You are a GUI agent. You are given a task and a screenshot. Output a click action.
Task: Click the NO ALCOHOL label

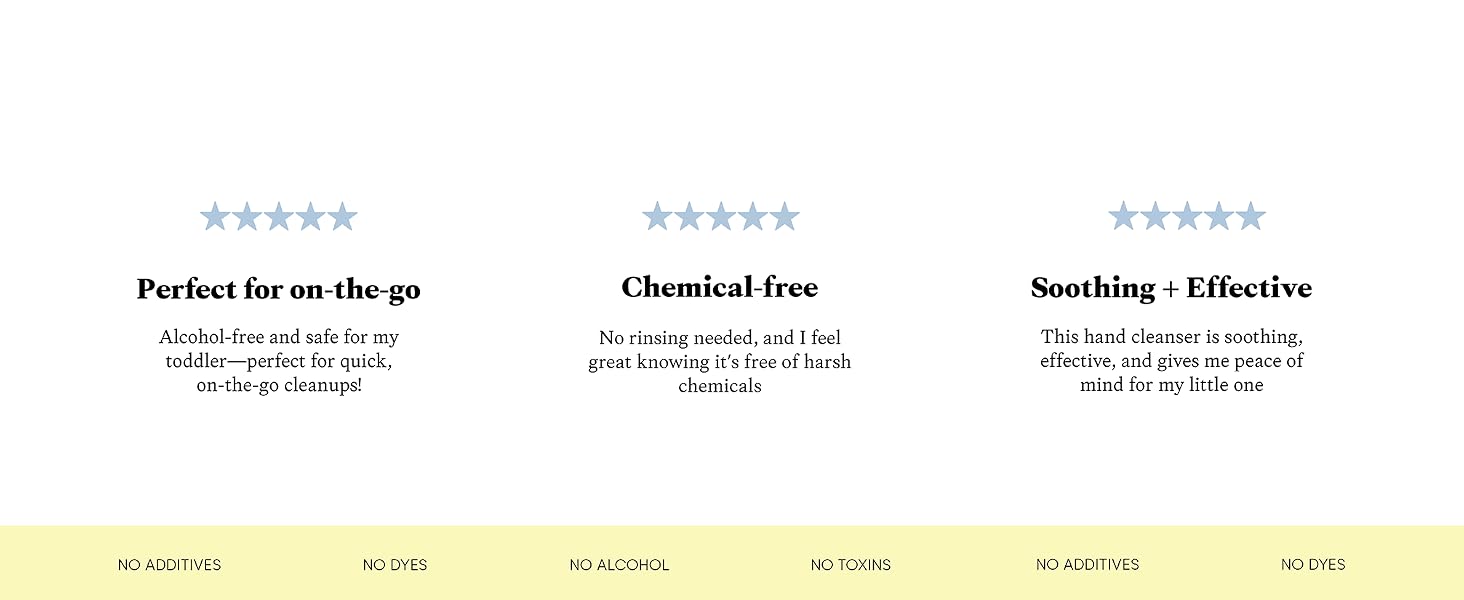tap(619, 565)
